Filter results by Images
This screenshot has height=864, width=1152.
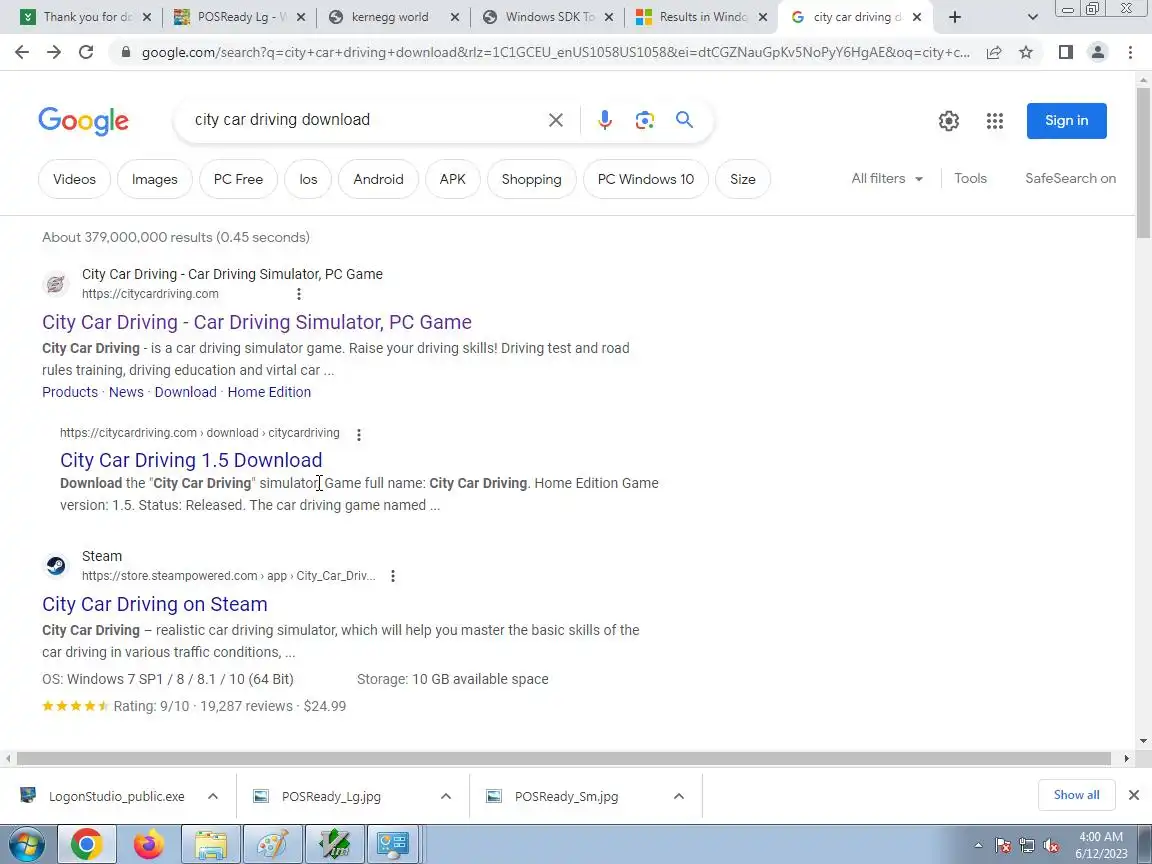click(154, 179)
